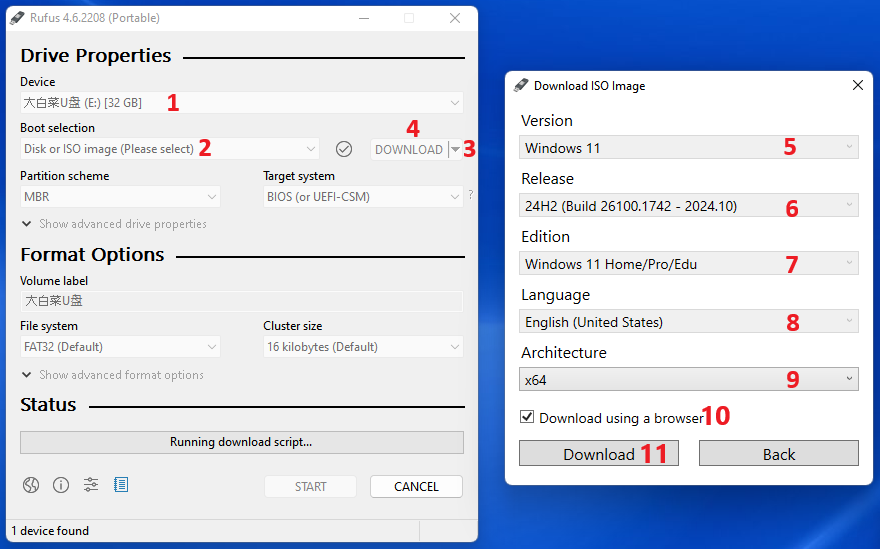Viewport: 880px width, 549px height.
Task: Open the Language dropdown
Action: pos(689,322)
